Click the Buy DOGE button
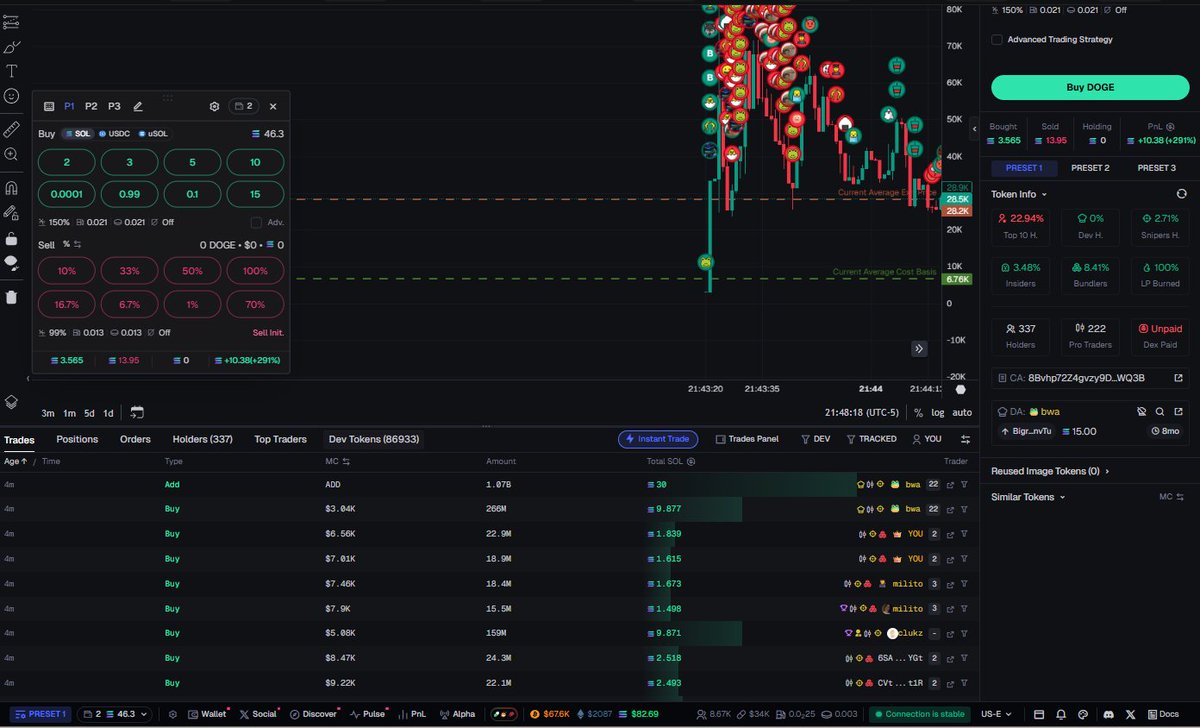Image resolution: width=1200 pixels, height=728 pixels. [x=1090, y=87]
